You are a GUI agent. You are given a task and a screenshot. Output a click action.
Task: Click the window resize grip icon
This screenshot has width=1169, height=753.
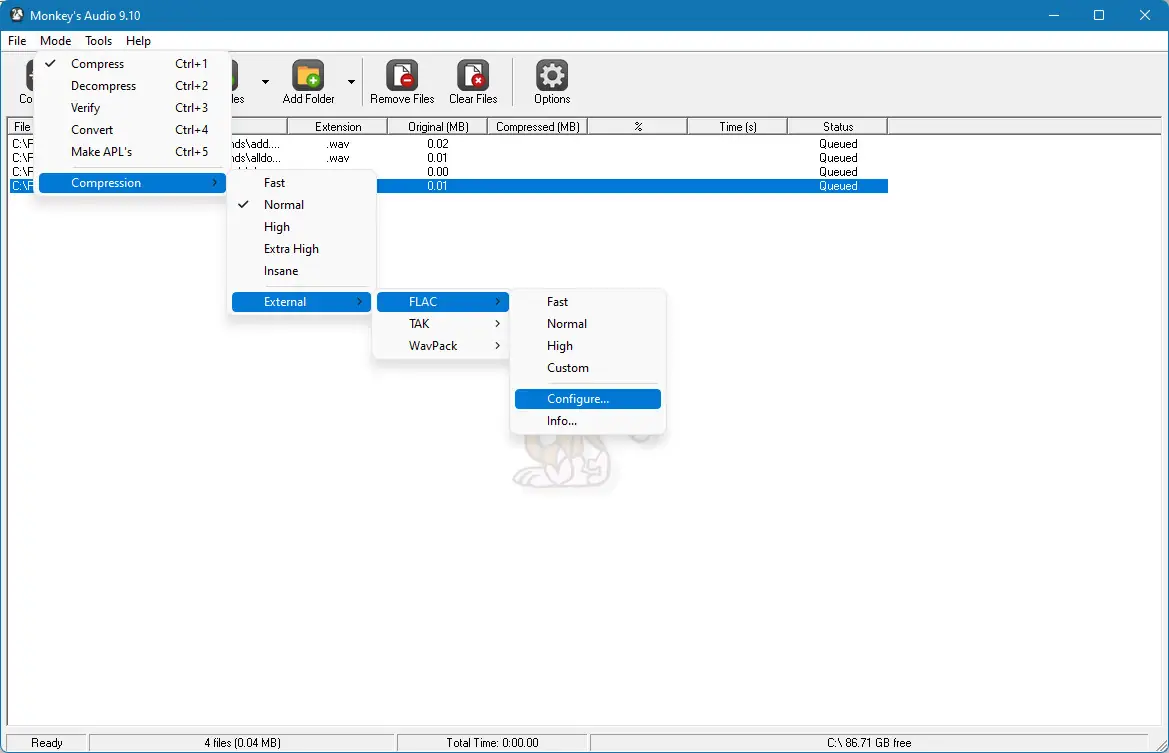point(1160,744)
